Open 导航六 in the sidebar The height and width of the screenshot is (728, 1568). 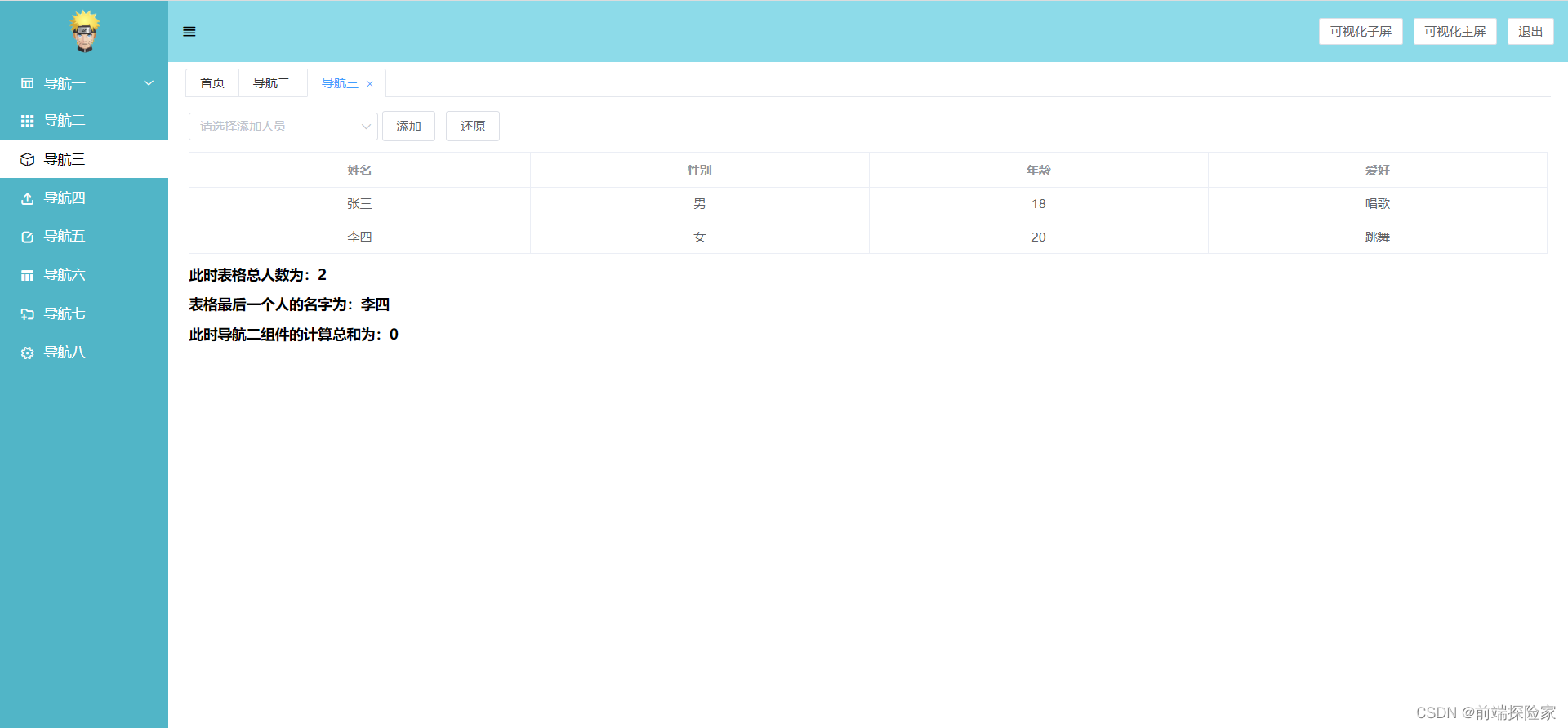tap(84, 275)
